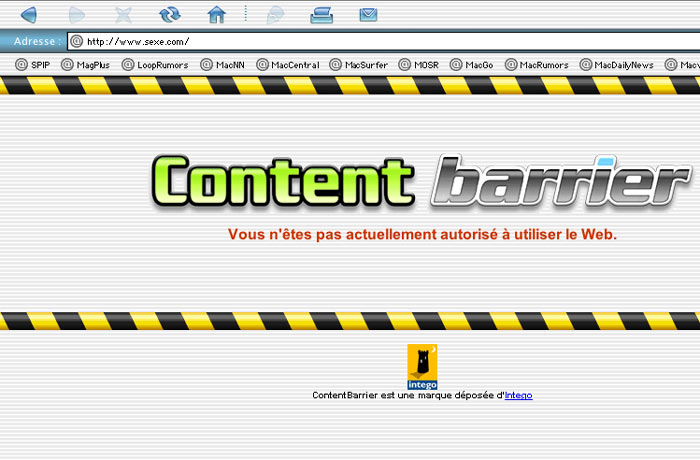This screenshot has width=700, height=460.
Task: Click the @ icon in address field
Action: (77, 42)
